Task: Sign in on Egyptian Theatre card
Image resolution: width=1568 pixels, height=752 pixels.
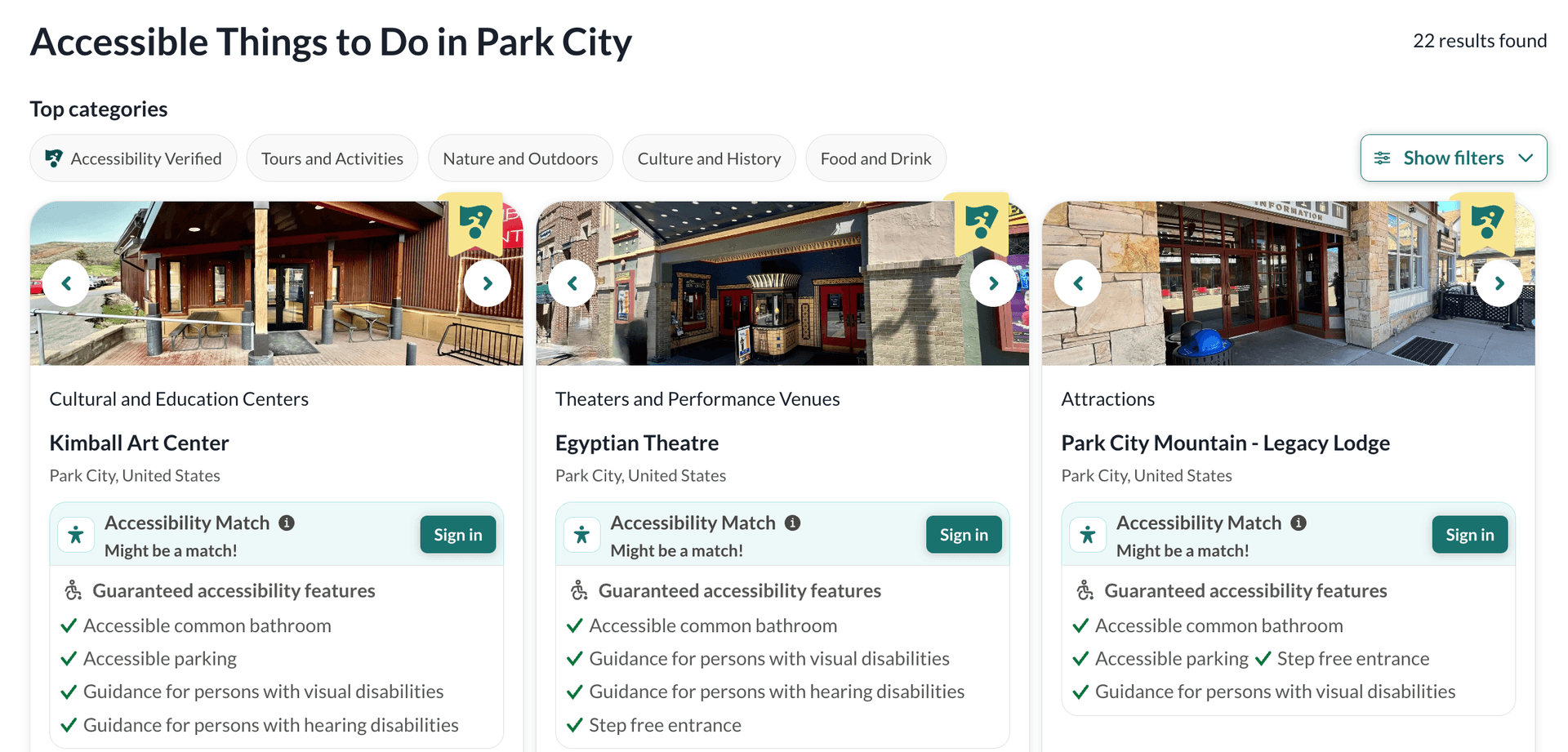Action: (964, 535)
